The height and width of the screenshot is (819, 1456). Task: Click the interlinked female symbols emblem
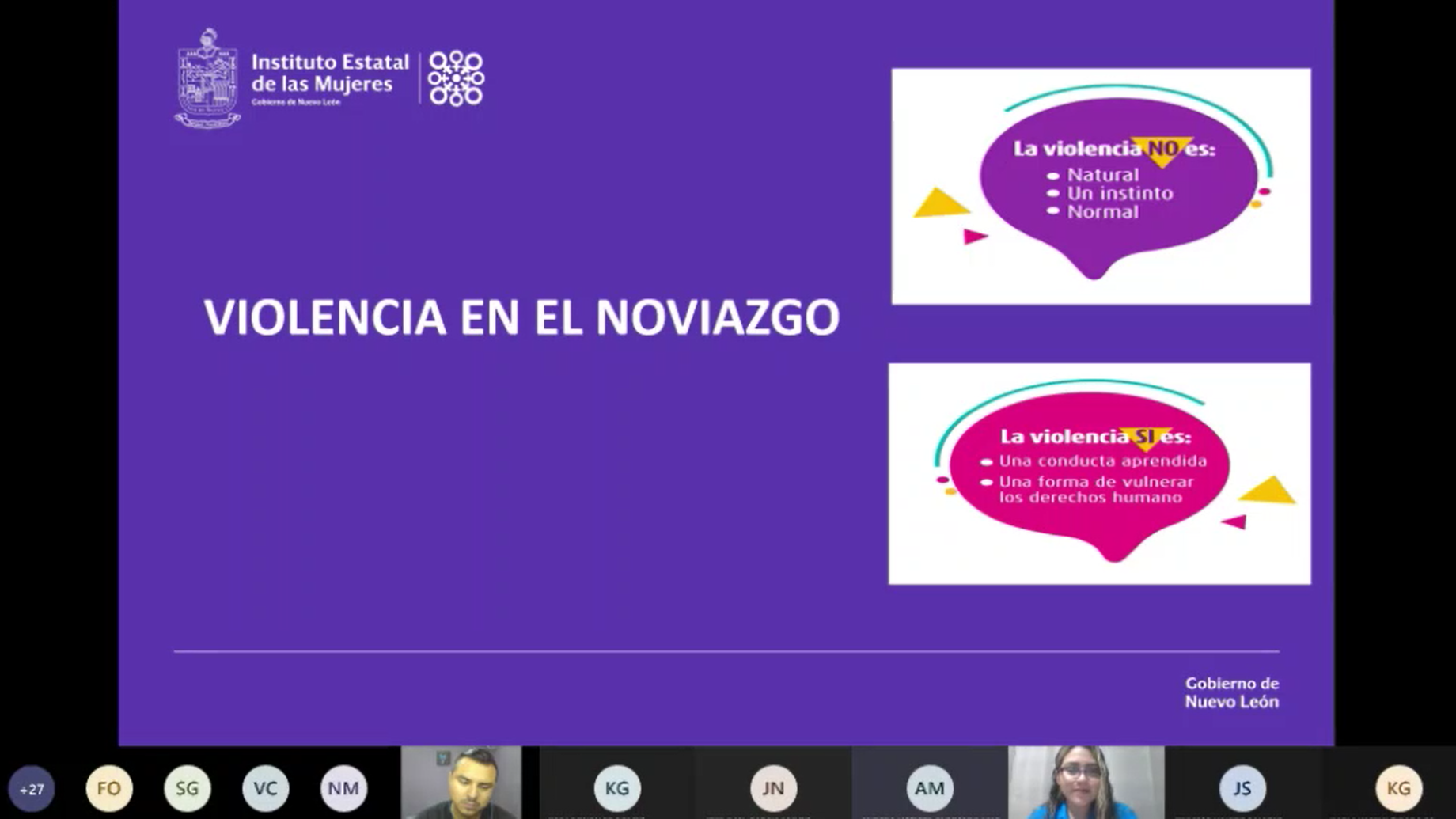pos(456,78)
